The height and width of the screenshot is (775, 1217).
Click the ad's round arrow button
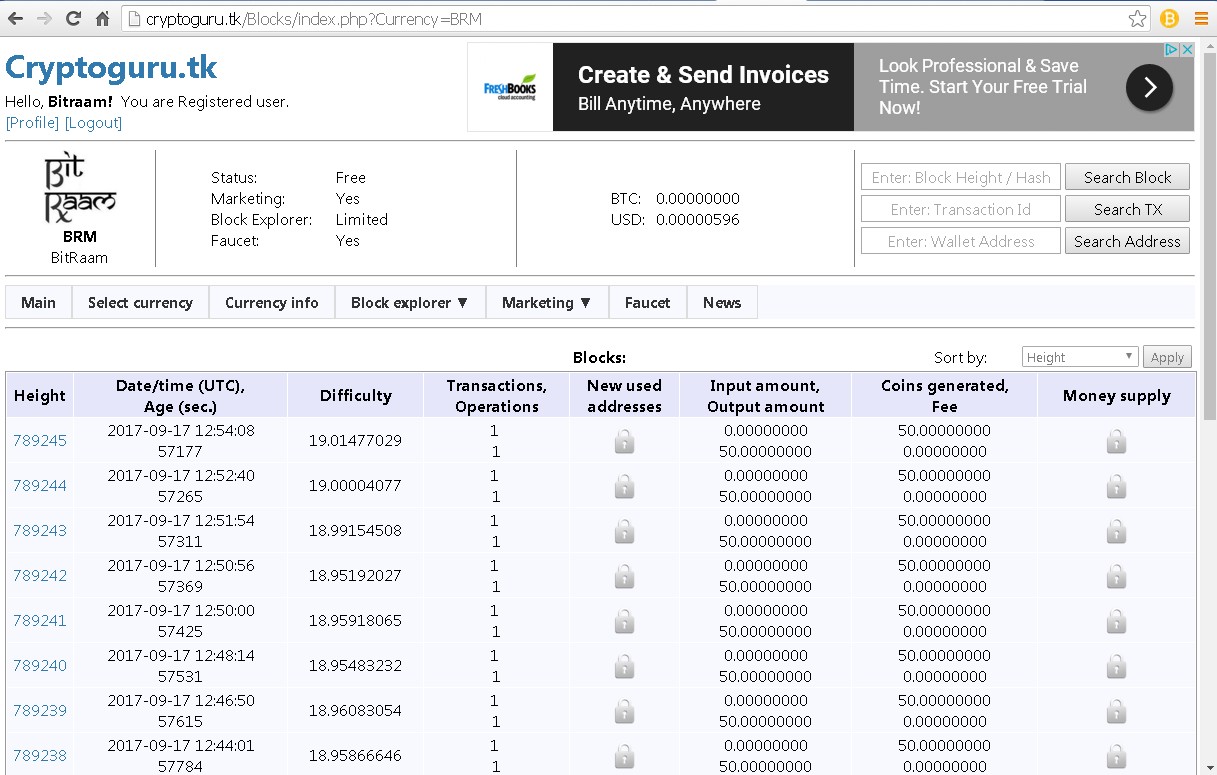click(x=1149, y=87)
